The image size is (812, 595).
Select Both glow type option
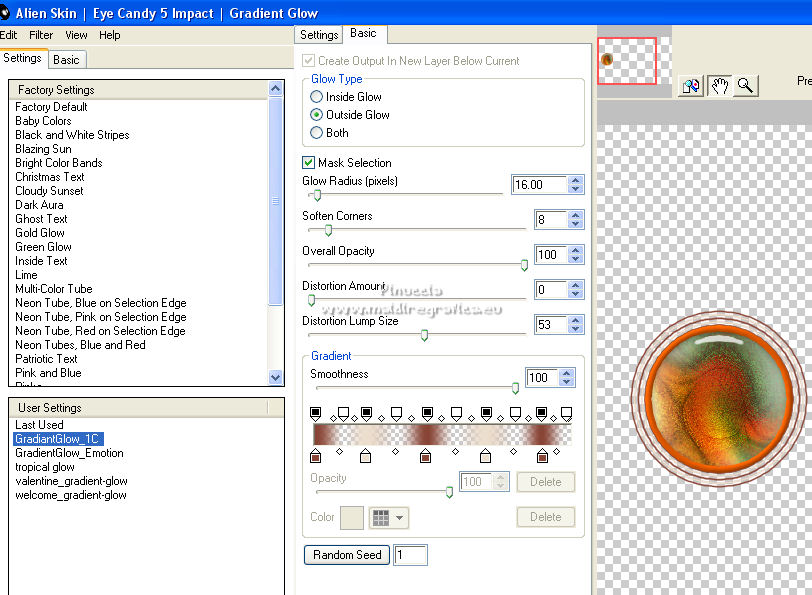(x=316, y=133)
